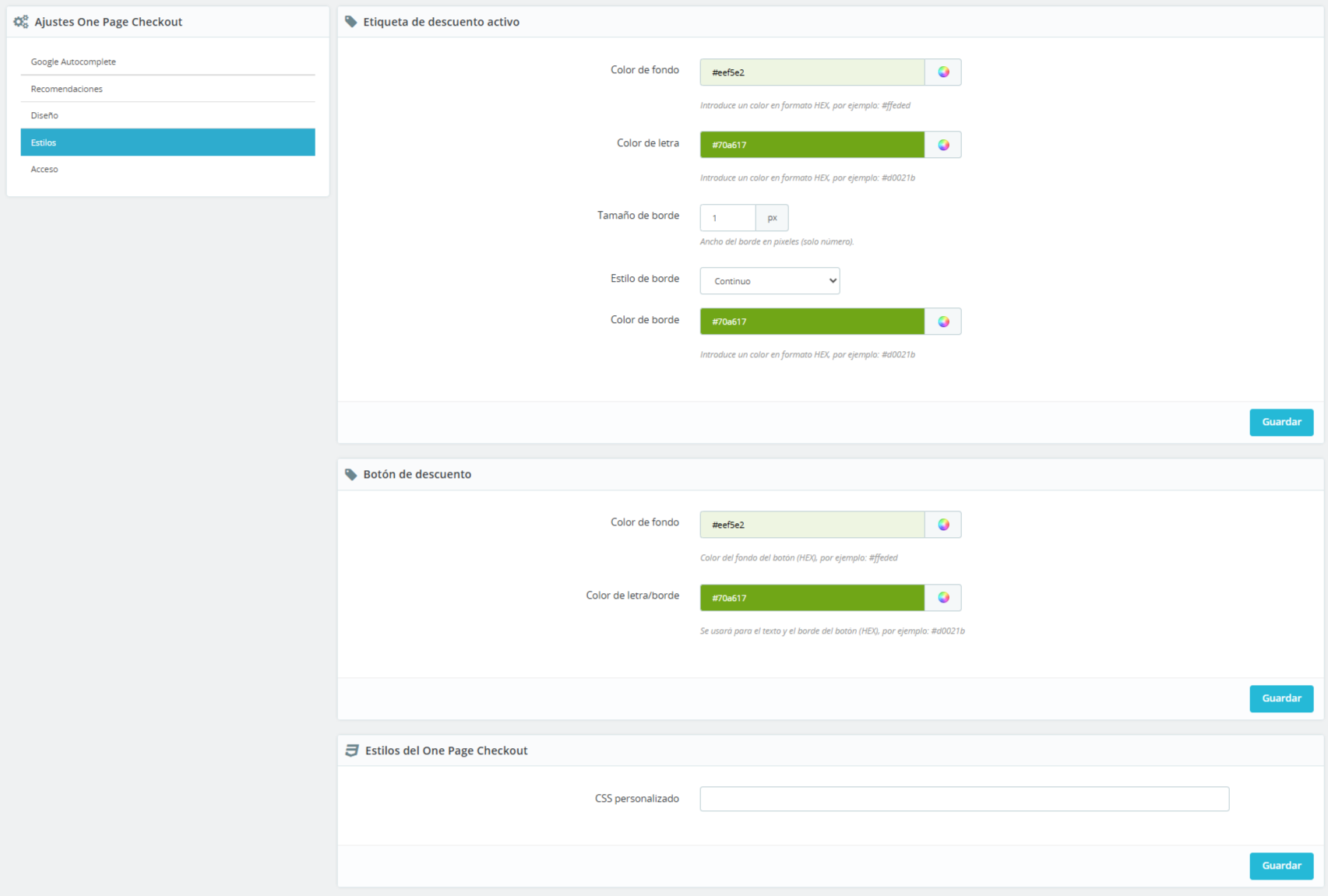Switch to the Recomendaciones tab
This screenshot has height=896, width=1328.
[67, 89]
